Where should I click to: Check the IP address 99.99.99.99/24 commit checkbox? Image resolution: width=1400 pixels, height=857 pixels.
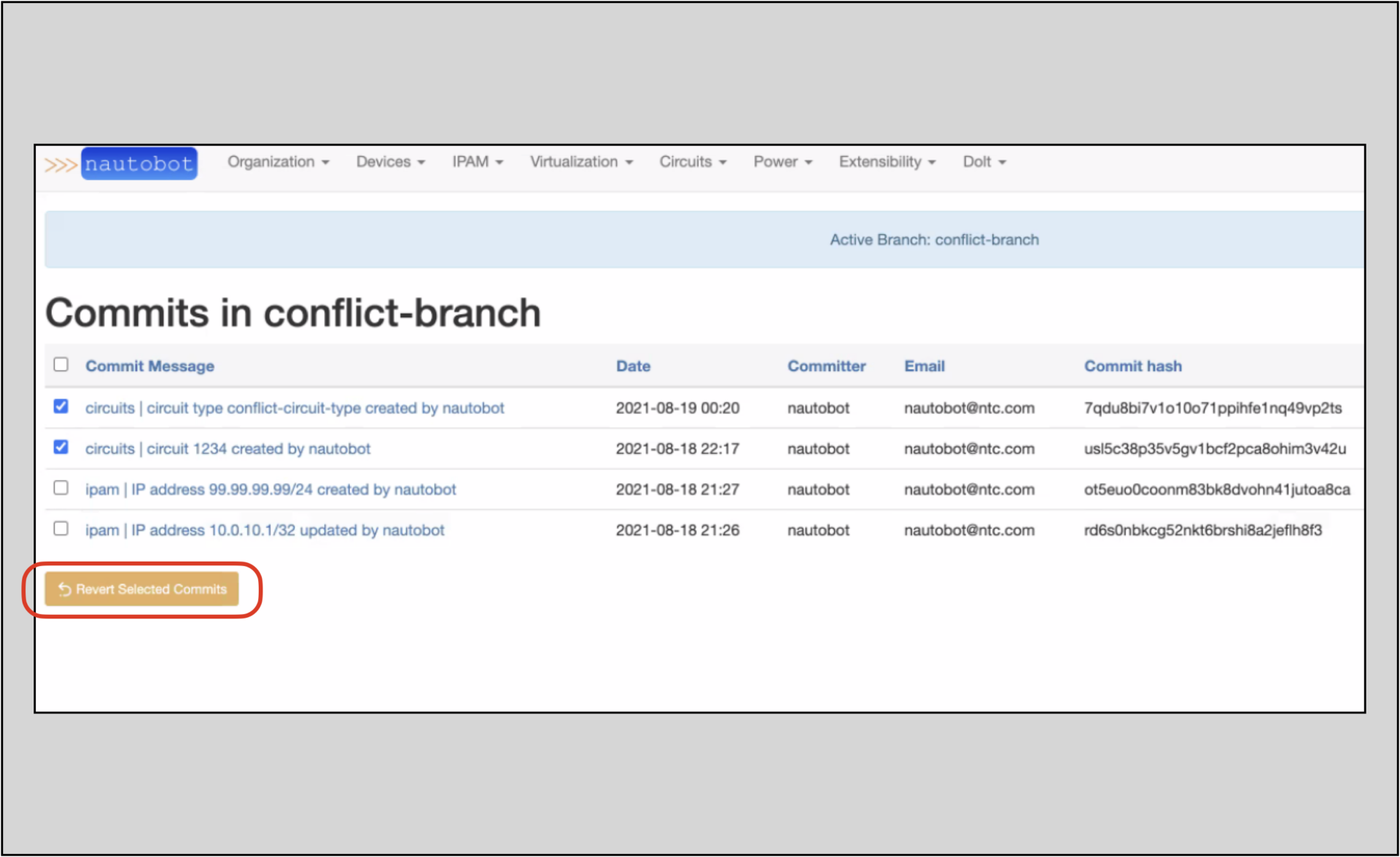click(61, 488)
